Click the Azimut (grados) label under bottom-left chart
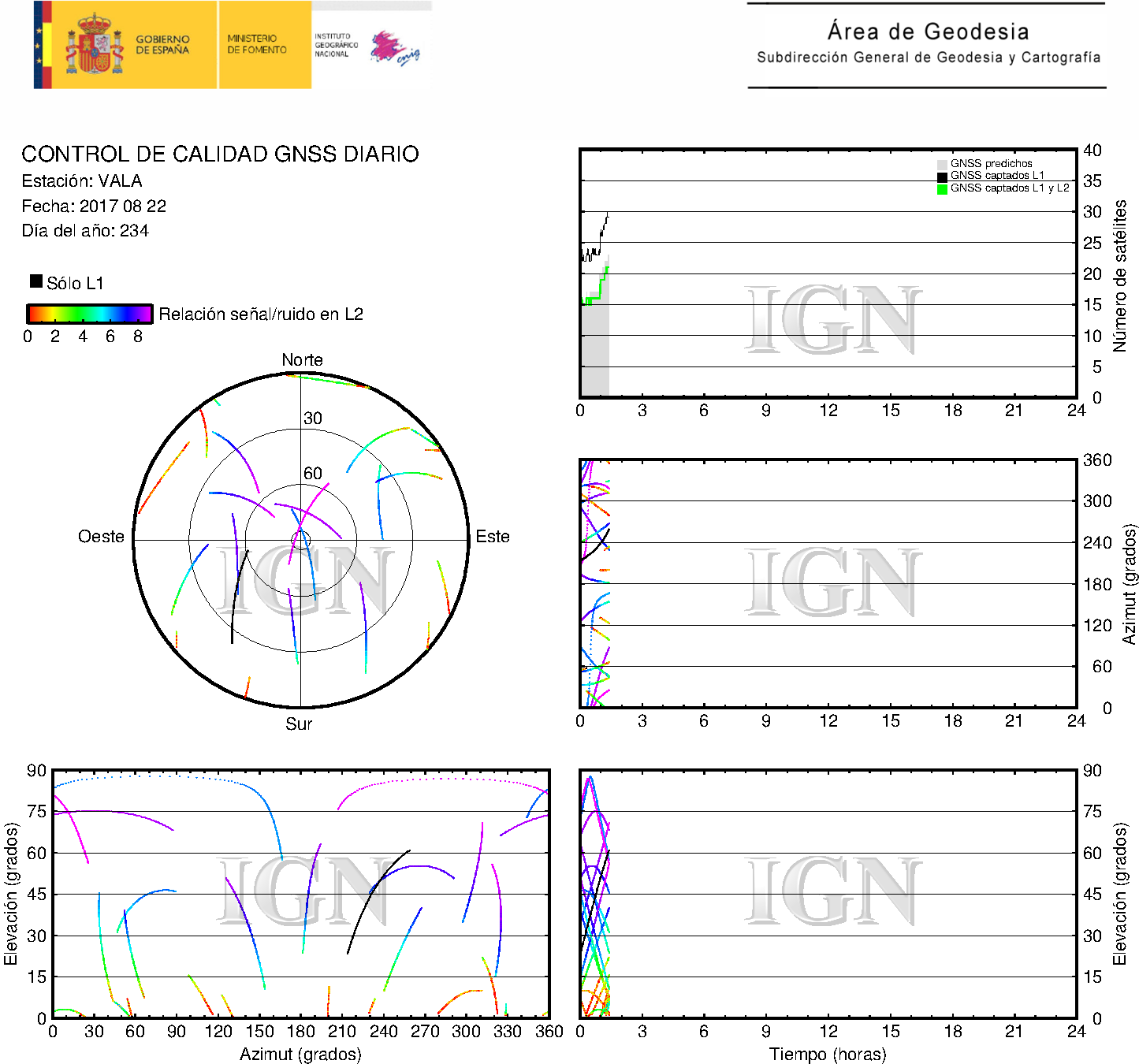Image resolution: width=1139 pixels, height=1064 pixels. pos(300,1055)
